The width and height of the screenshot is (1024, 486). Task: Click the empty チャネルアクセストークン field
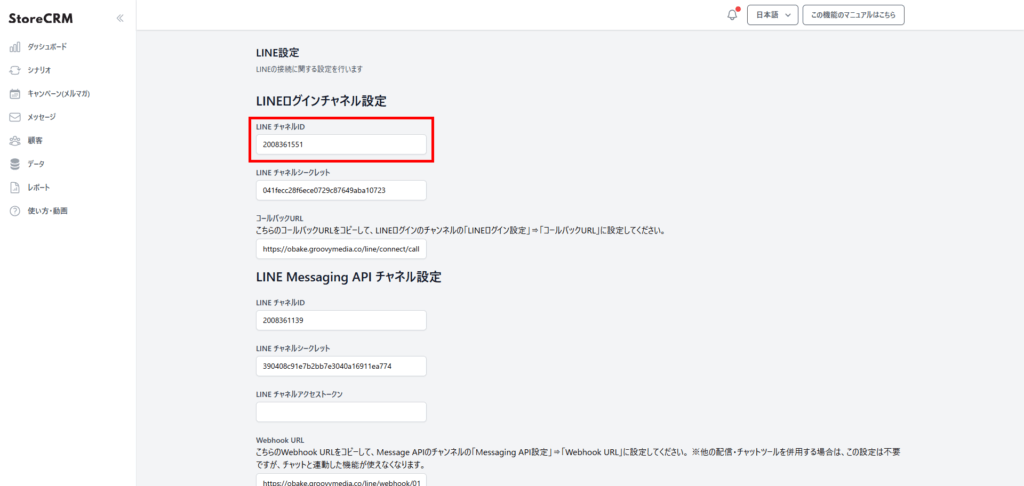click(341, 412)
